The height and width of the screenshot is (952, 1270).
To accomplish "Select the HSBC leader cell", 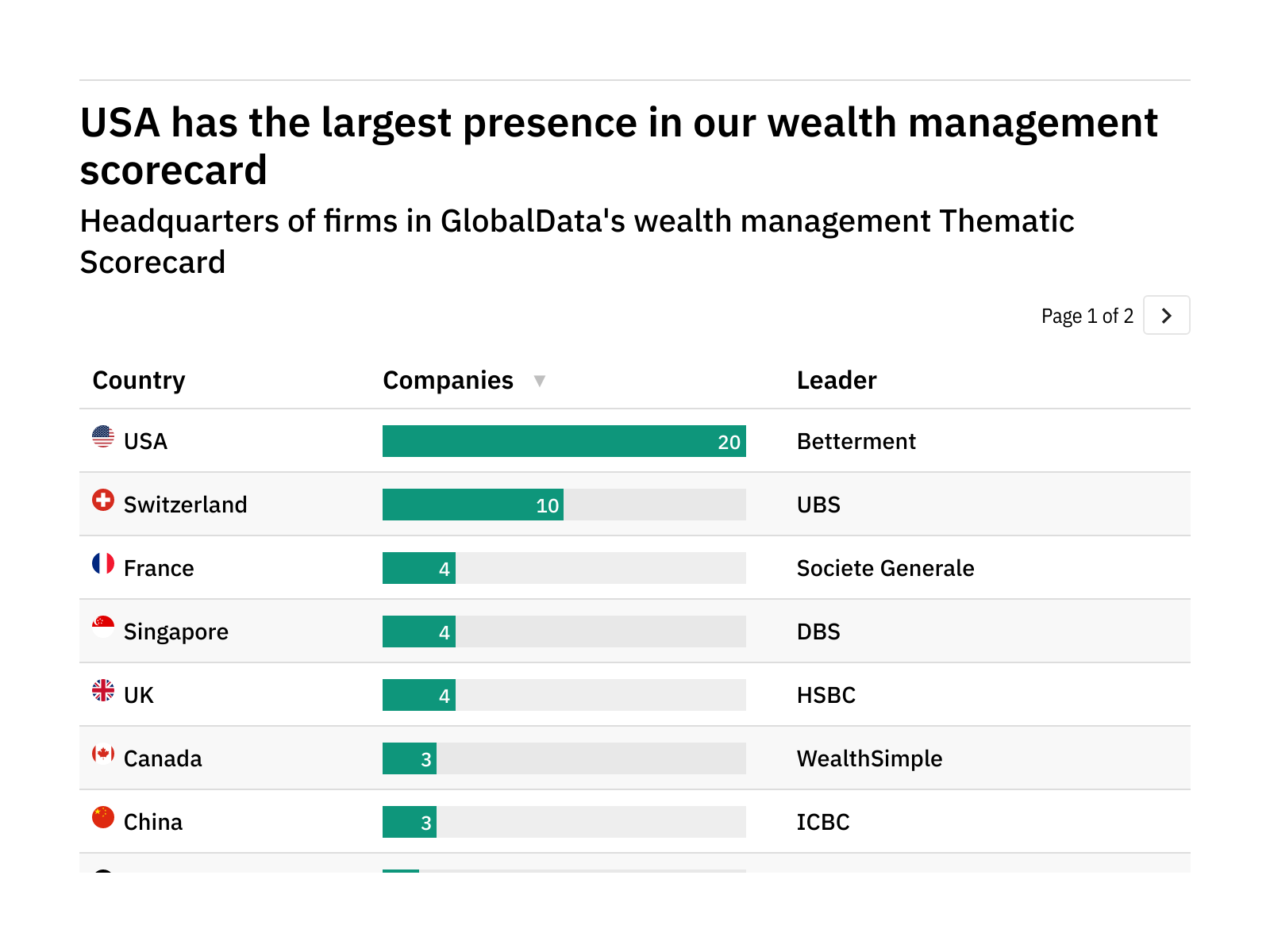I will 825,695.
